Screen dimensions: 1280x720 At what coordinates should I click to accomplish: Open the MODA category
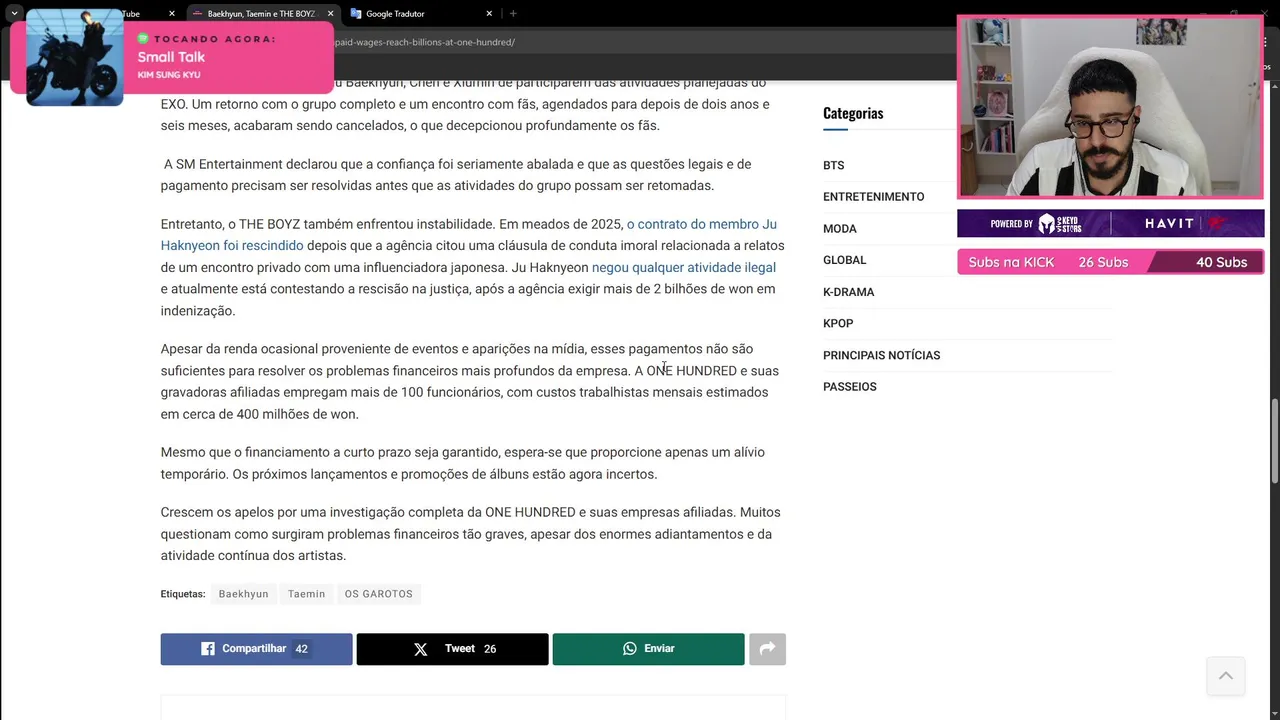click(840, 229)
